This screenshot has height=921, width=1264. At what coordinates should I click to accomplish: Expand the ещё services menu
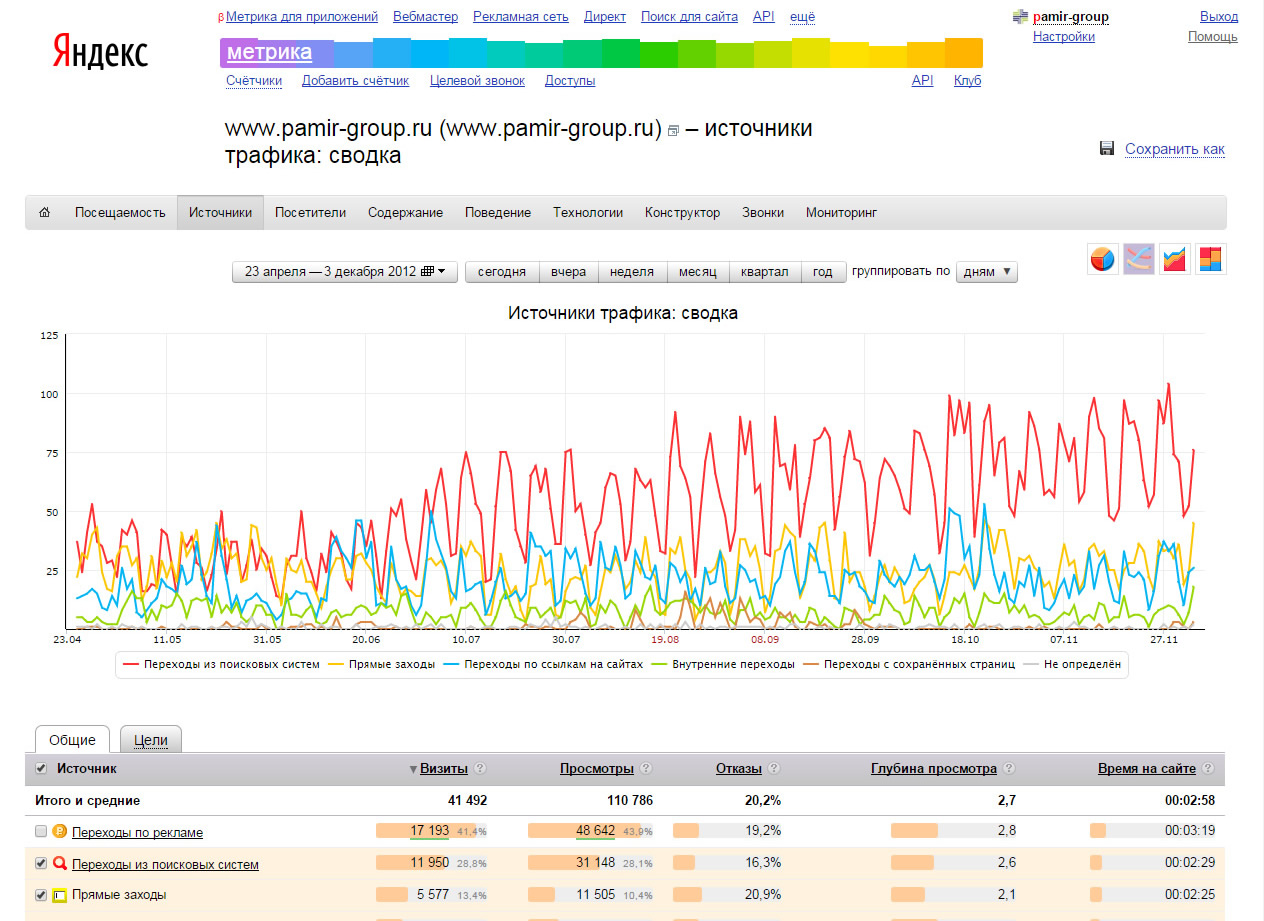(x=802, y=17)
